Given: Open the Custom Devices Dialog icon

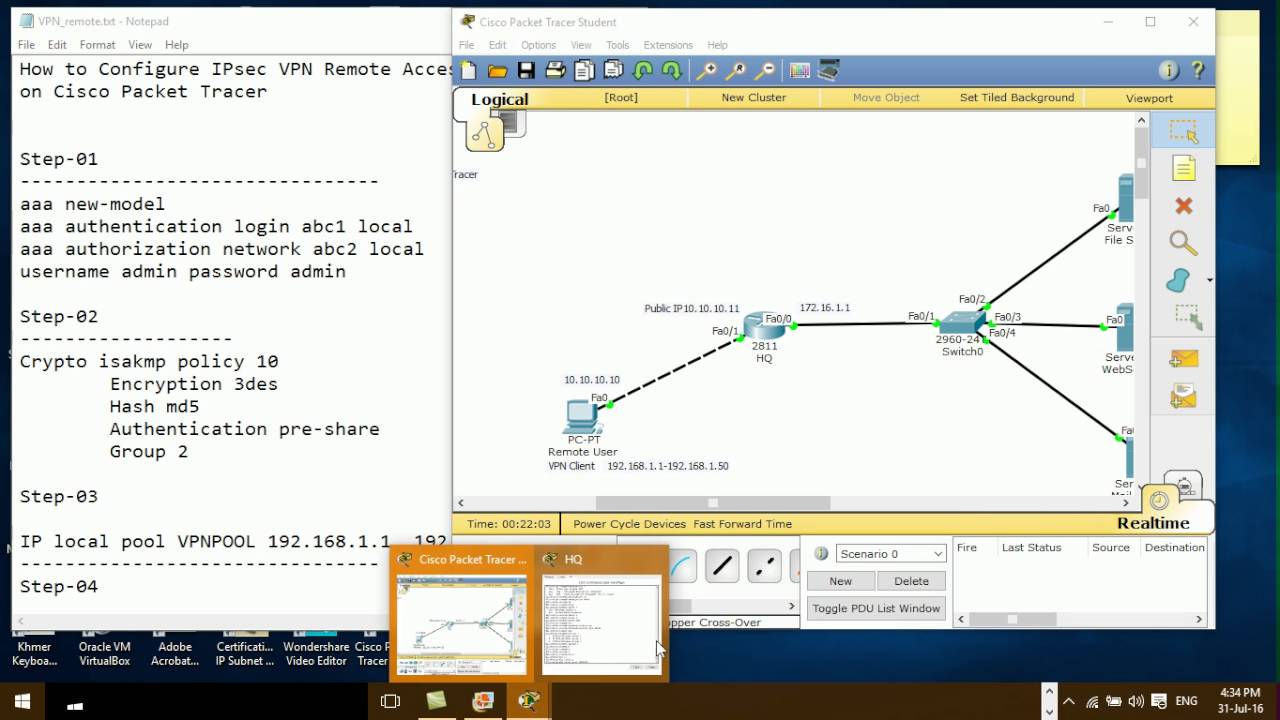Looking at the screenshot, I should coord(829,70).
